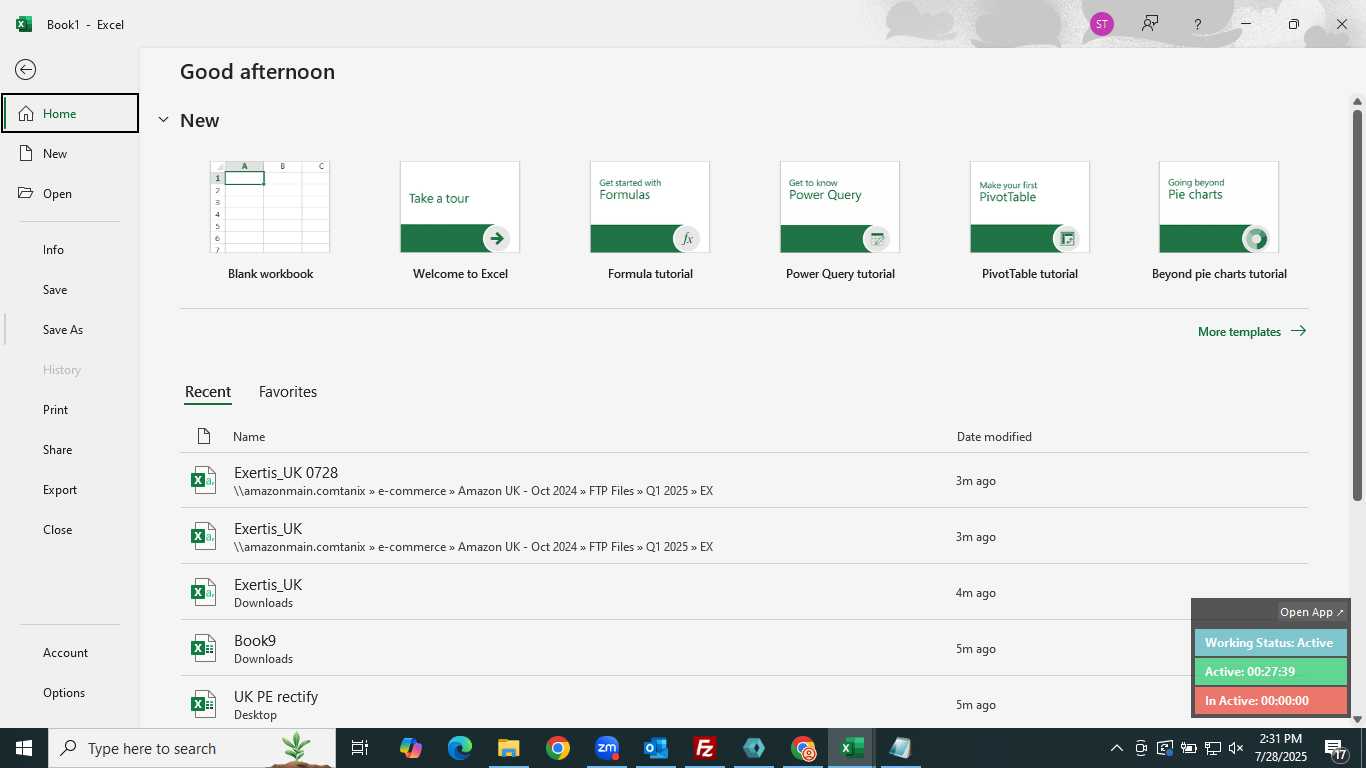Choose Save from the sidebar
This screenshot has width=1366, height=768.
click(x=70, y=289)
